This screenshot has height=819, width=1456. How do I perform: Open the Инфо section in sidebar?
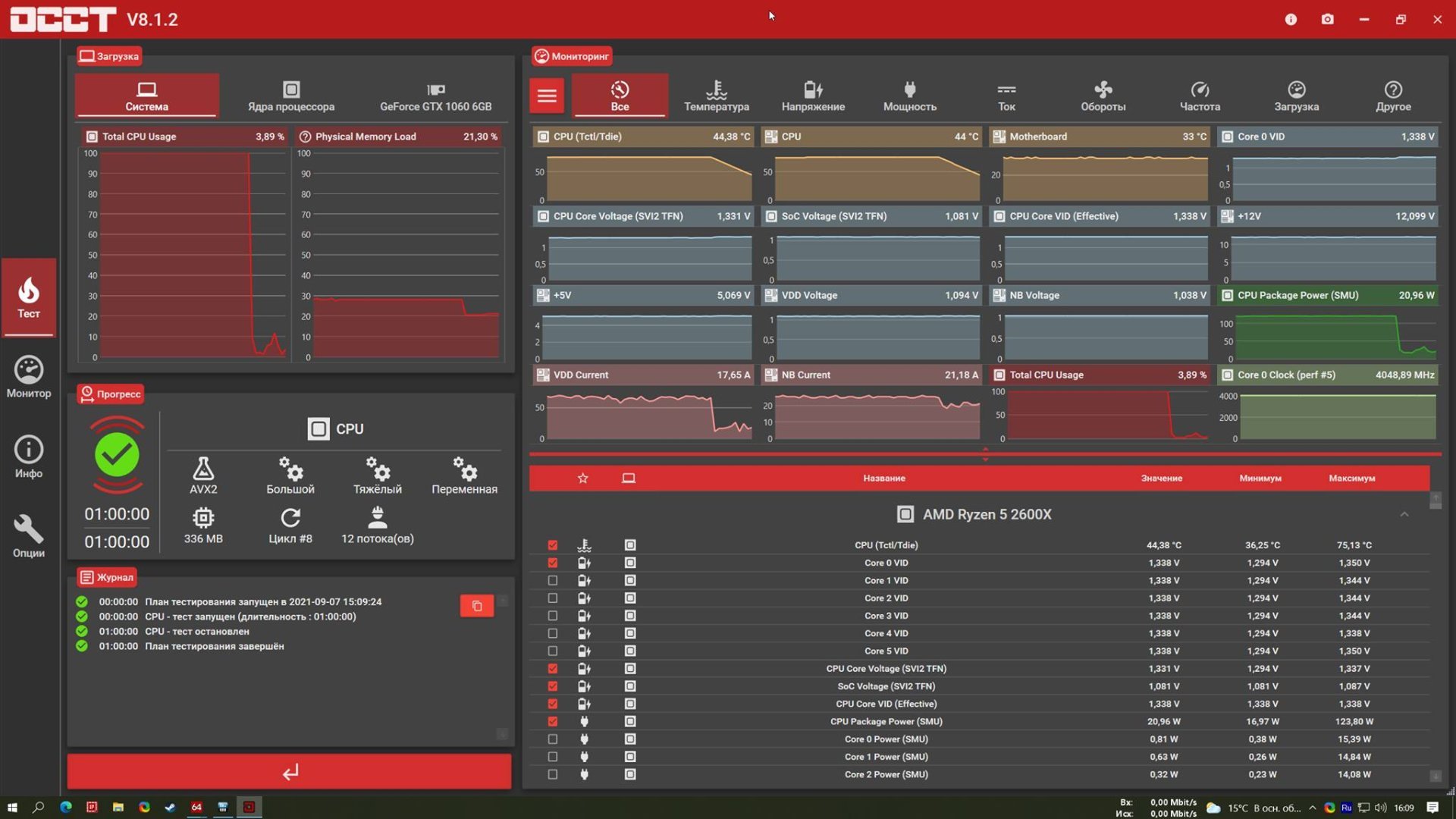(x=29, y=457)
